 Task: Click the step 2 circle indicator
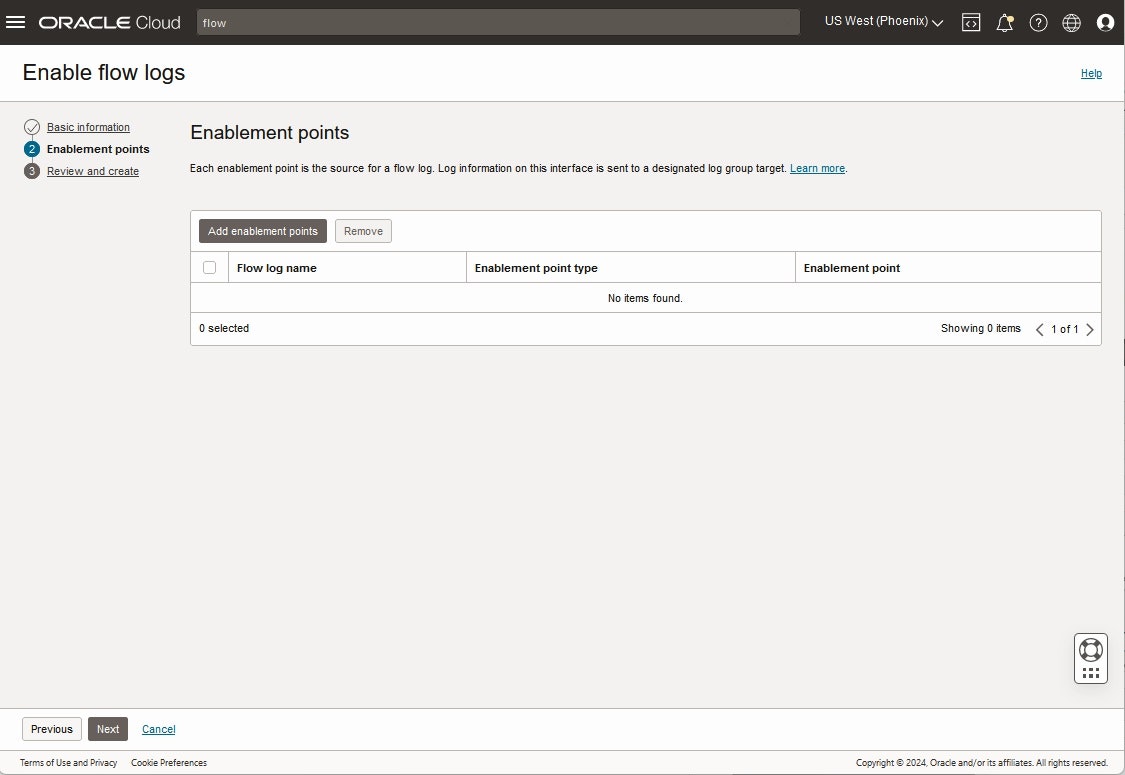tap(32, 149)
